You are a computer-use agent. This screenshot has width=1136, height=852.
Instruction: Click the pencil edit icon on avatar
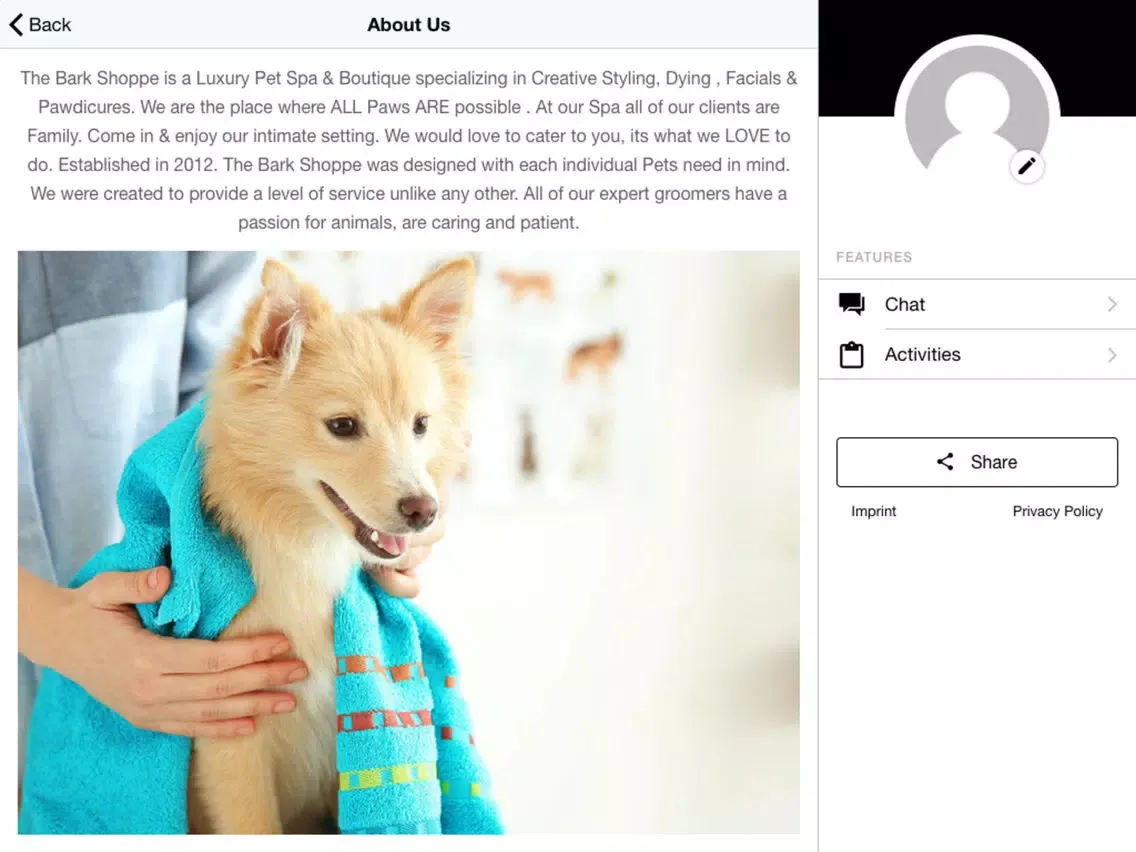pyautogui.click(x=1027, y=166)
